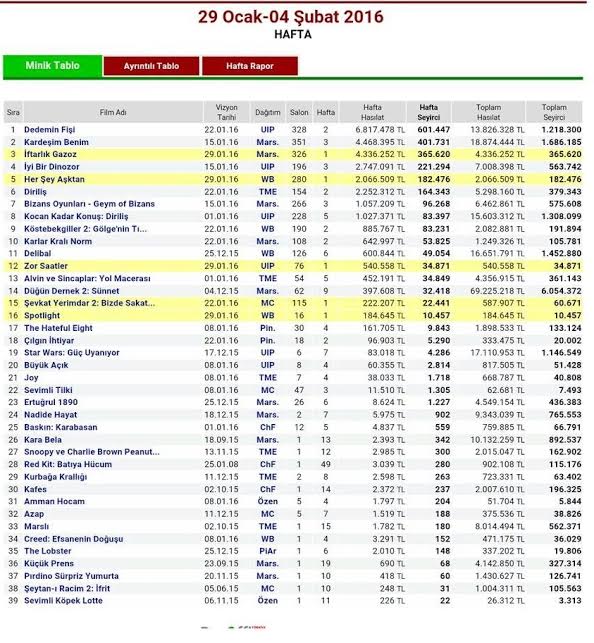The height and width of the screenshot is (643, 594).
Task: Sort by Vizyon Tarihi column header
Action: click(227, 112)
